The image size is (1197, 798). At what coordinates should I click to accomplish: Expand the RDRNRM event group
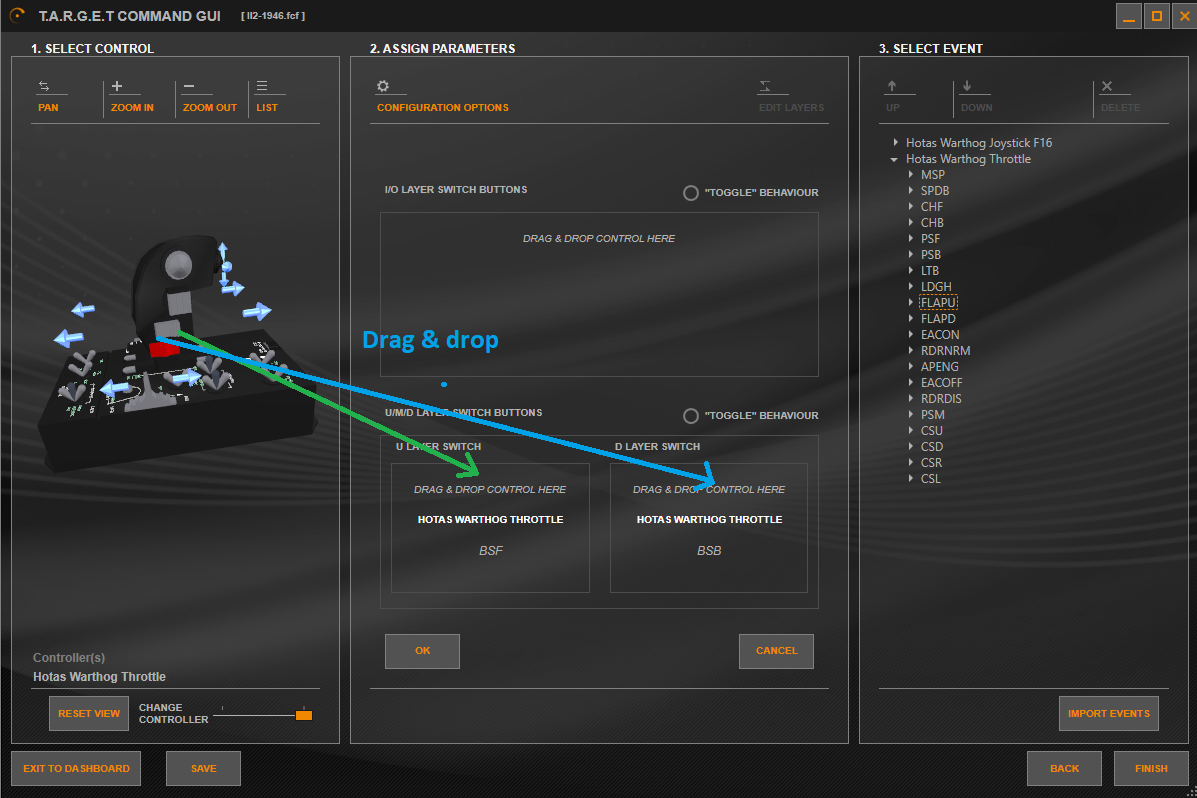pyautogui.click(x=911, y=351)
